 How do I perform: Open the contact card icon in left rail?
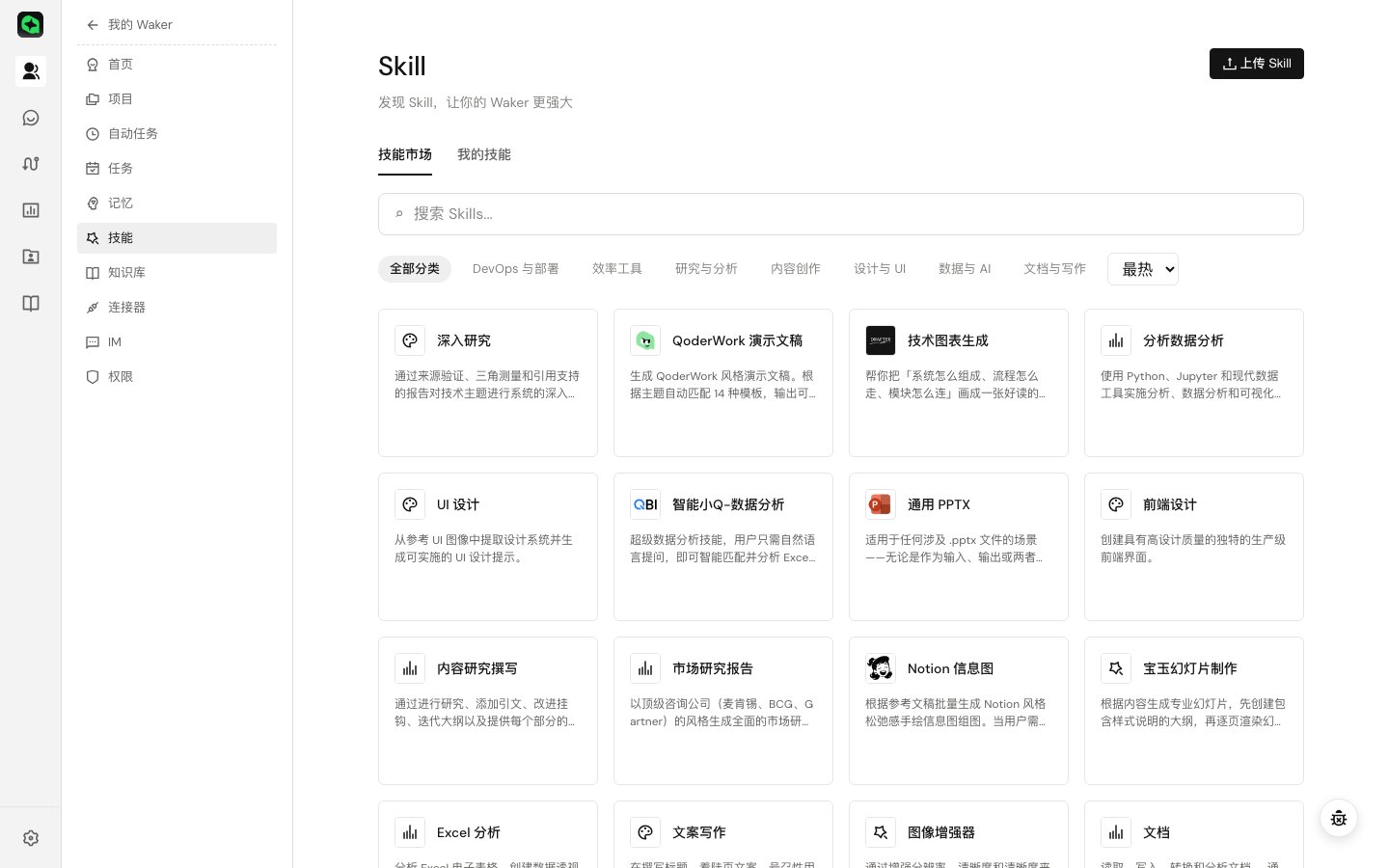click(31, 257)
